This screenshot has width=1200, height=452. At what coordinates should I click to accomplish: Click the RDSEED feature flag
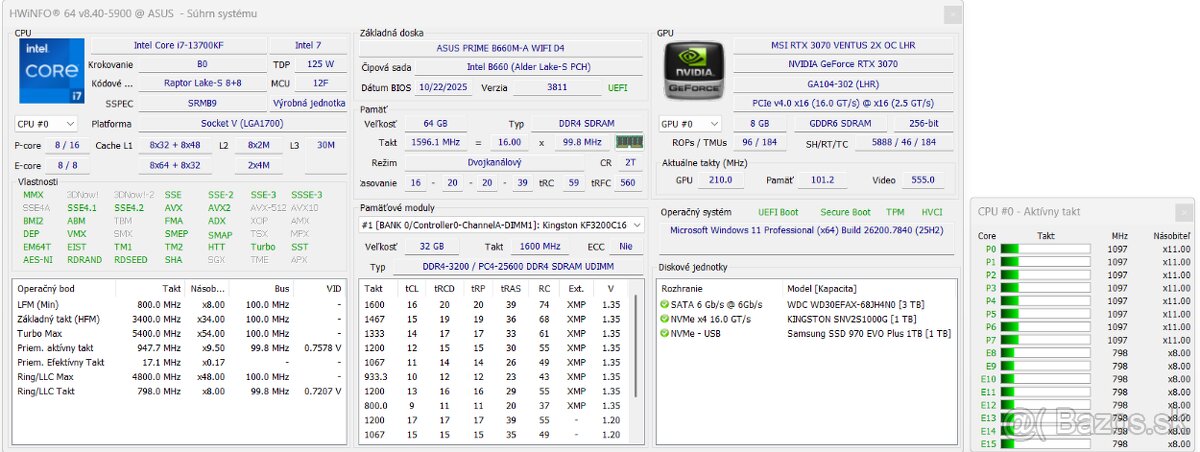[130, 260]
